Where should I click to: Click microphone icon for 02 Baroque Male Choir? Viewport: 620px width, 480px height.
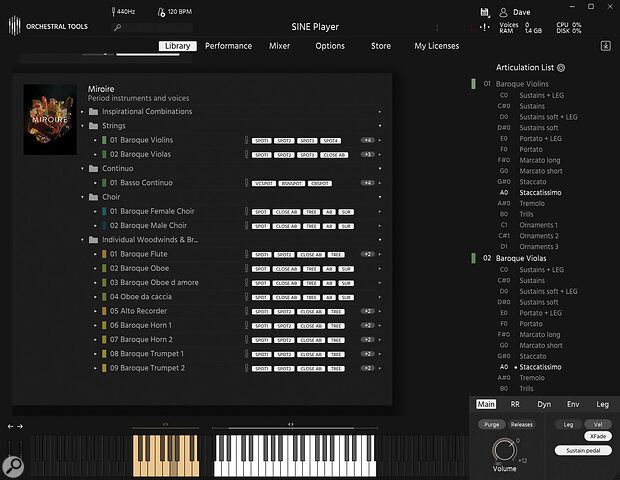click(246, 225)
